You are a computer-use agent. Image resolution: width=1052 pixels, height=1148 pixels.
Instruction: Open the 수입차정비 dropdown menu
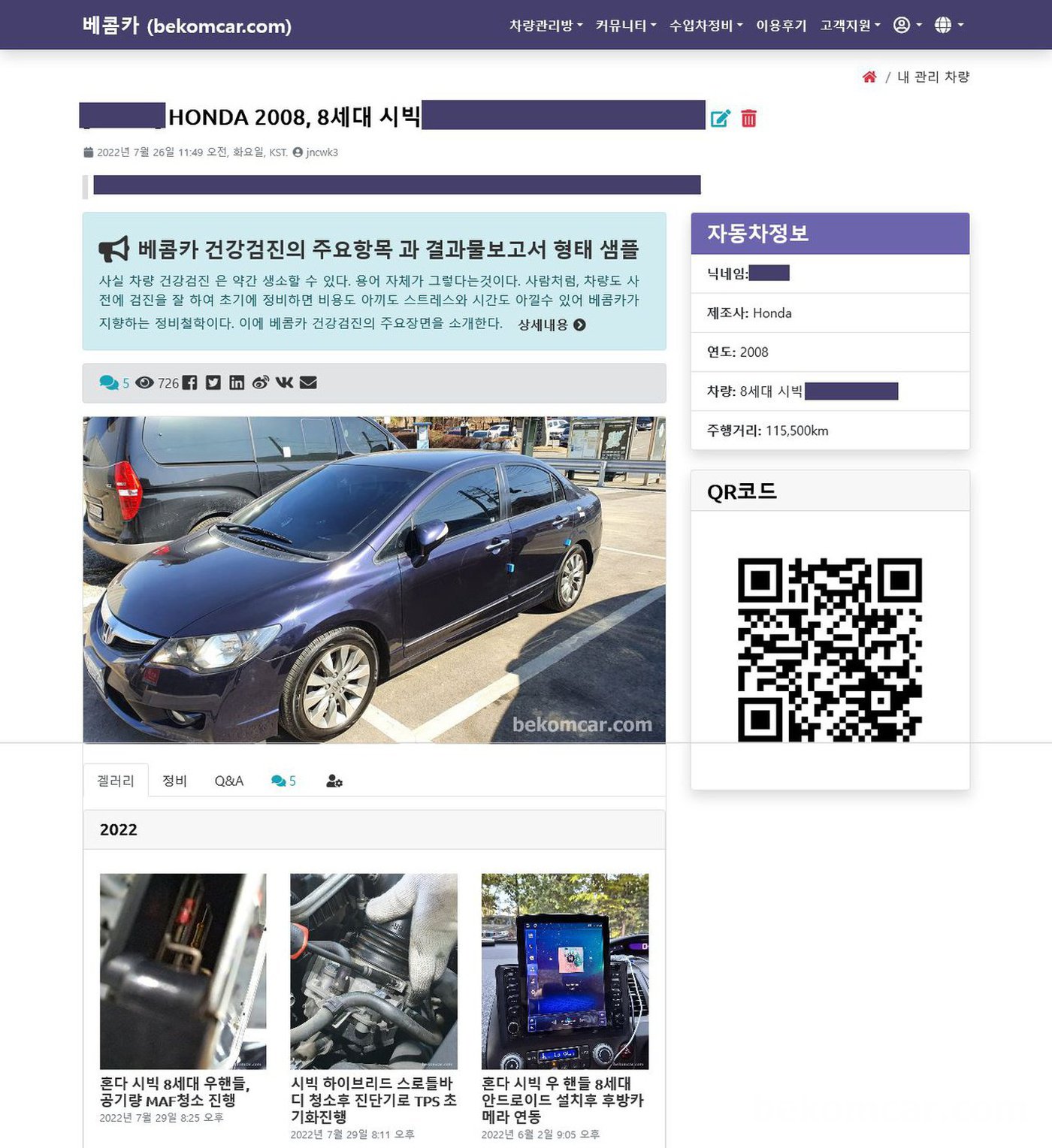pos(706,26)
